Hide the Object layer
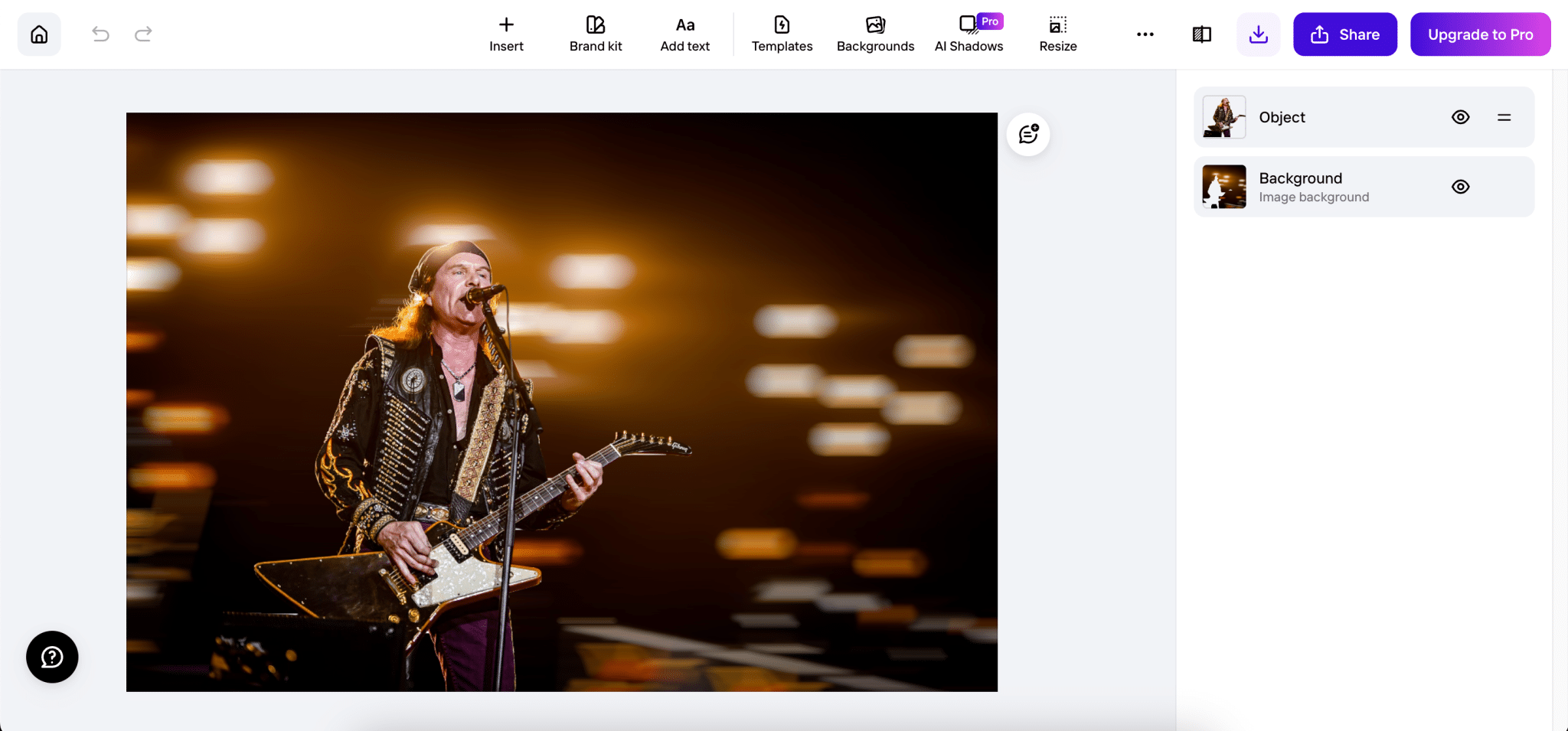Image resolution: width=1568 pixels, height=731 pixels. tap(1460, 116)
